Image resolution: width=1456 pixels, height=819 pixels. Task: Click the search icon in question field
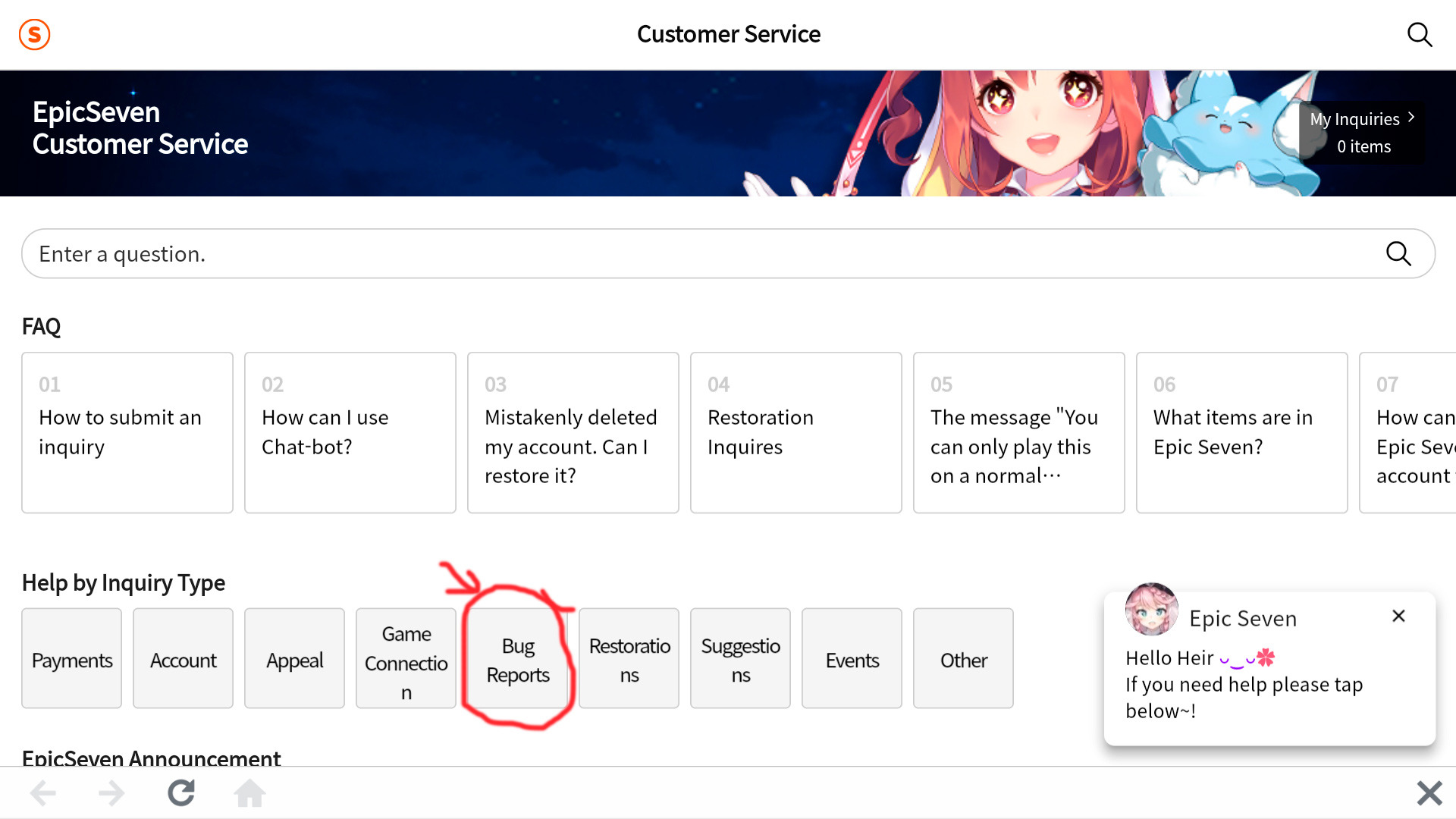click(1398, 253)
